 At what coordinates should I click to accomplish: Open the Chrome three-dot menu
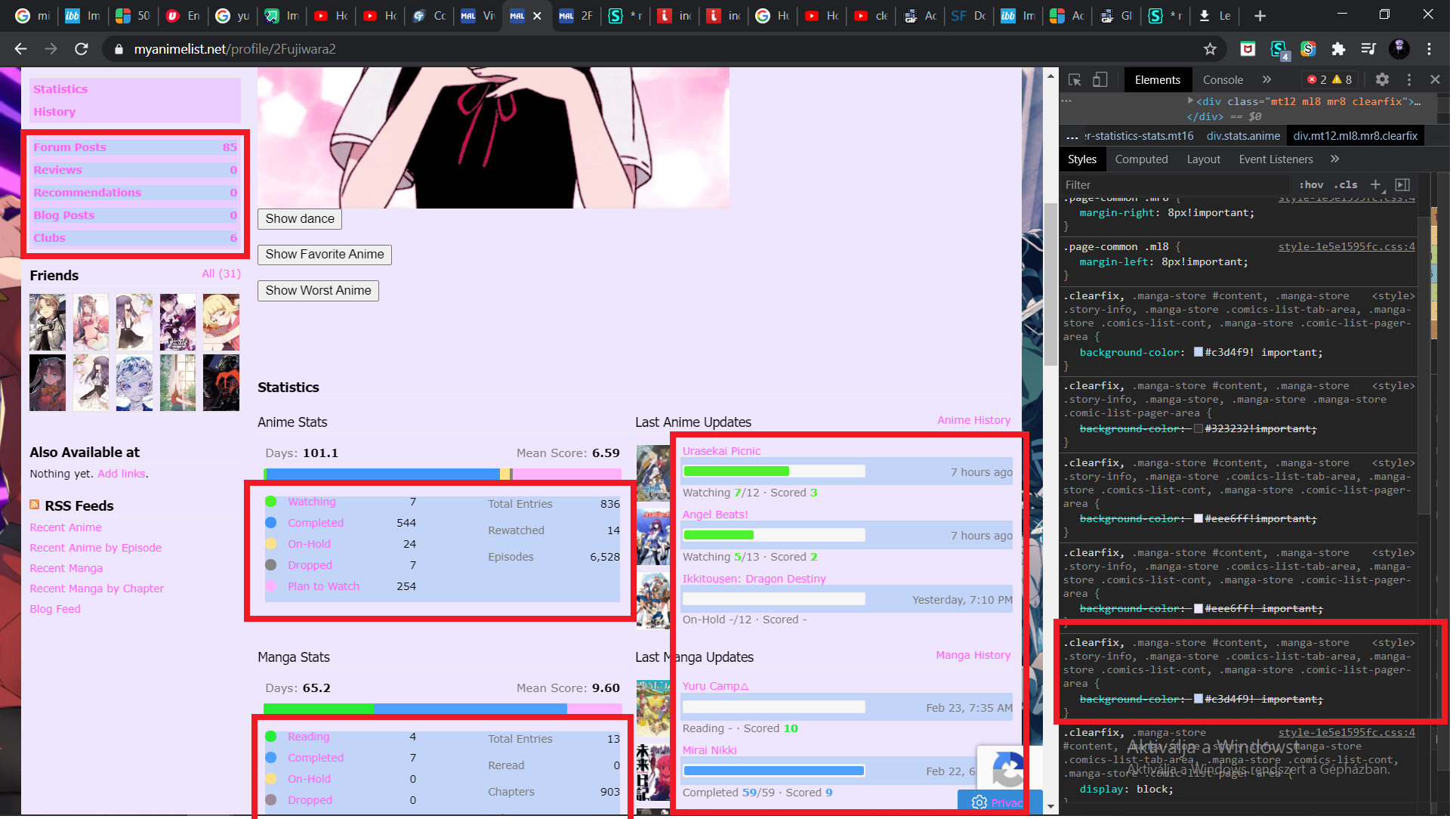coord(1429,49)
